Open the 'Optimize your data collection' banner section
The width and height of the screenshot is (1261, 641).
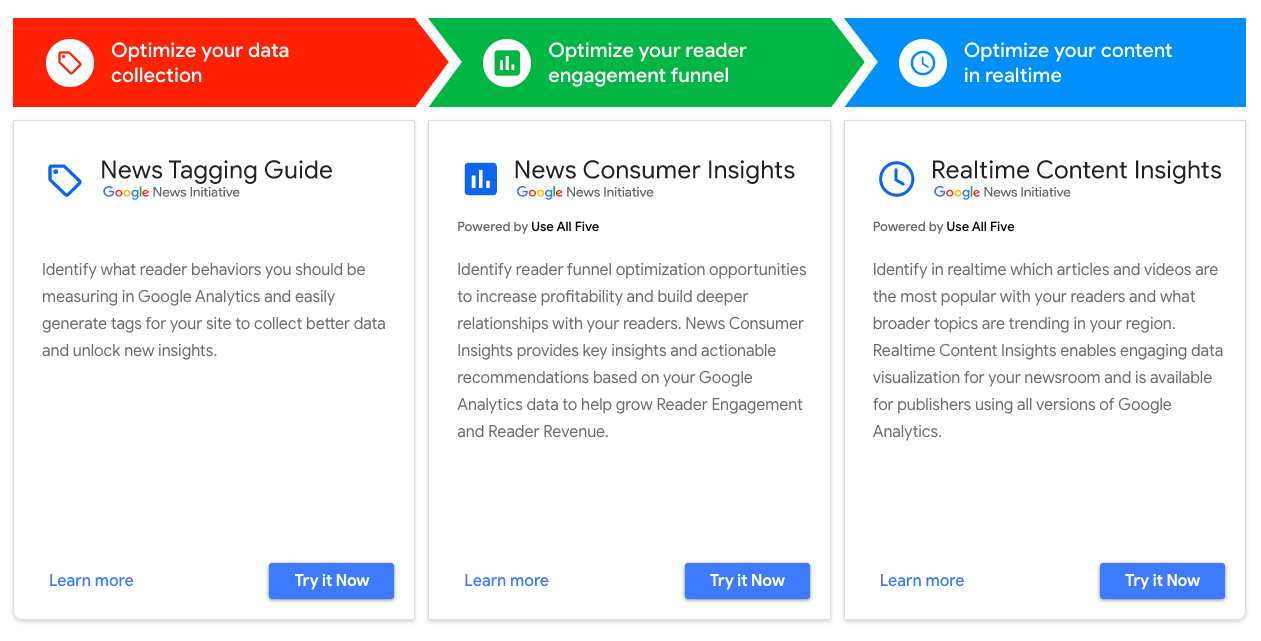pyautogui.click(x=200, y=62)
